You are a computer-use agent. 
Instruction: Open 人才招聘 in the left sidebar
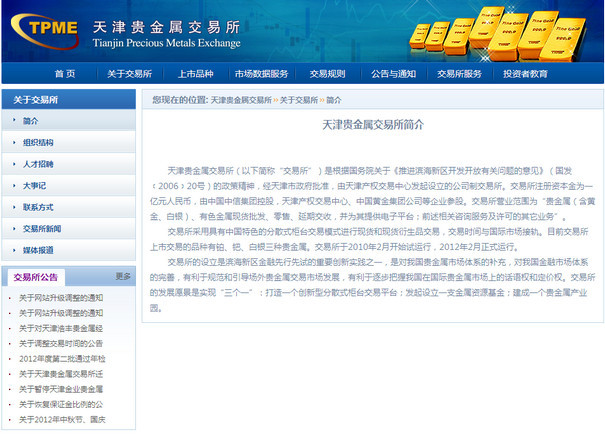[38, 164]
